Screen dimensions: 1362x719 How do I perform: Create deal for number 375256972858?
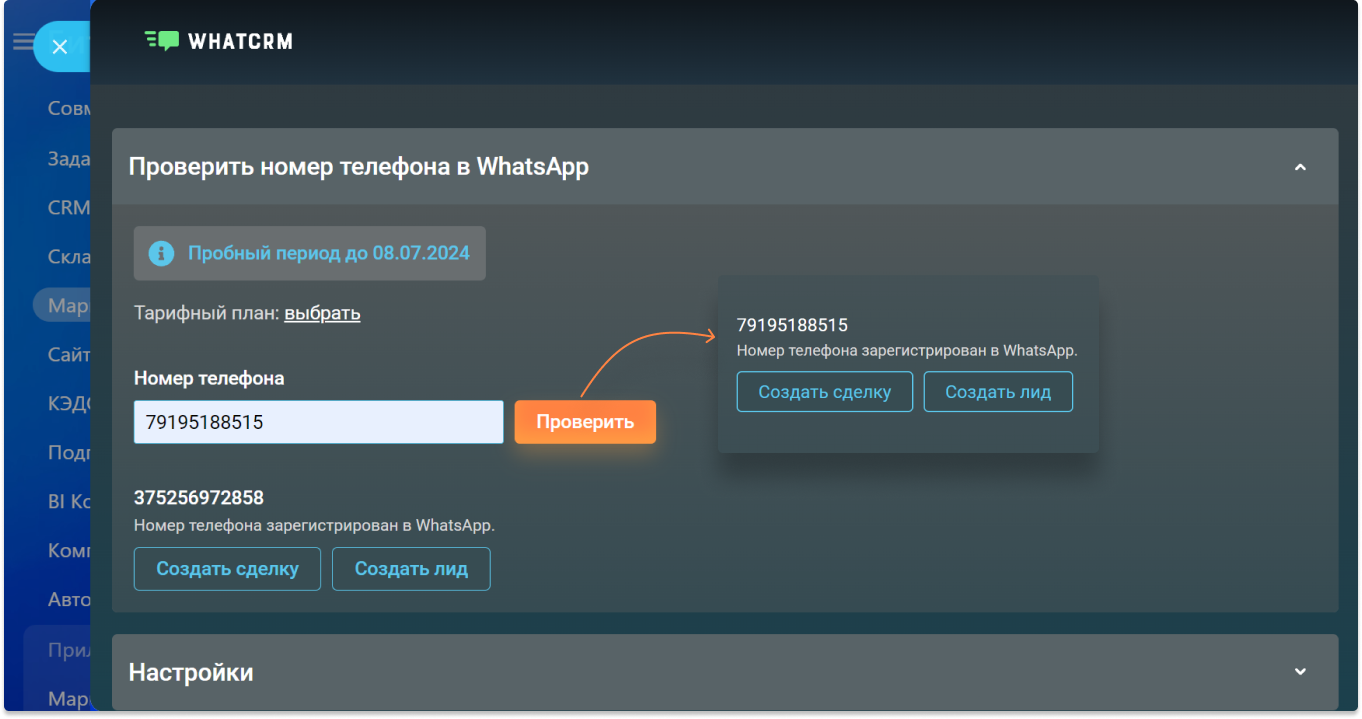coord(227,569)
